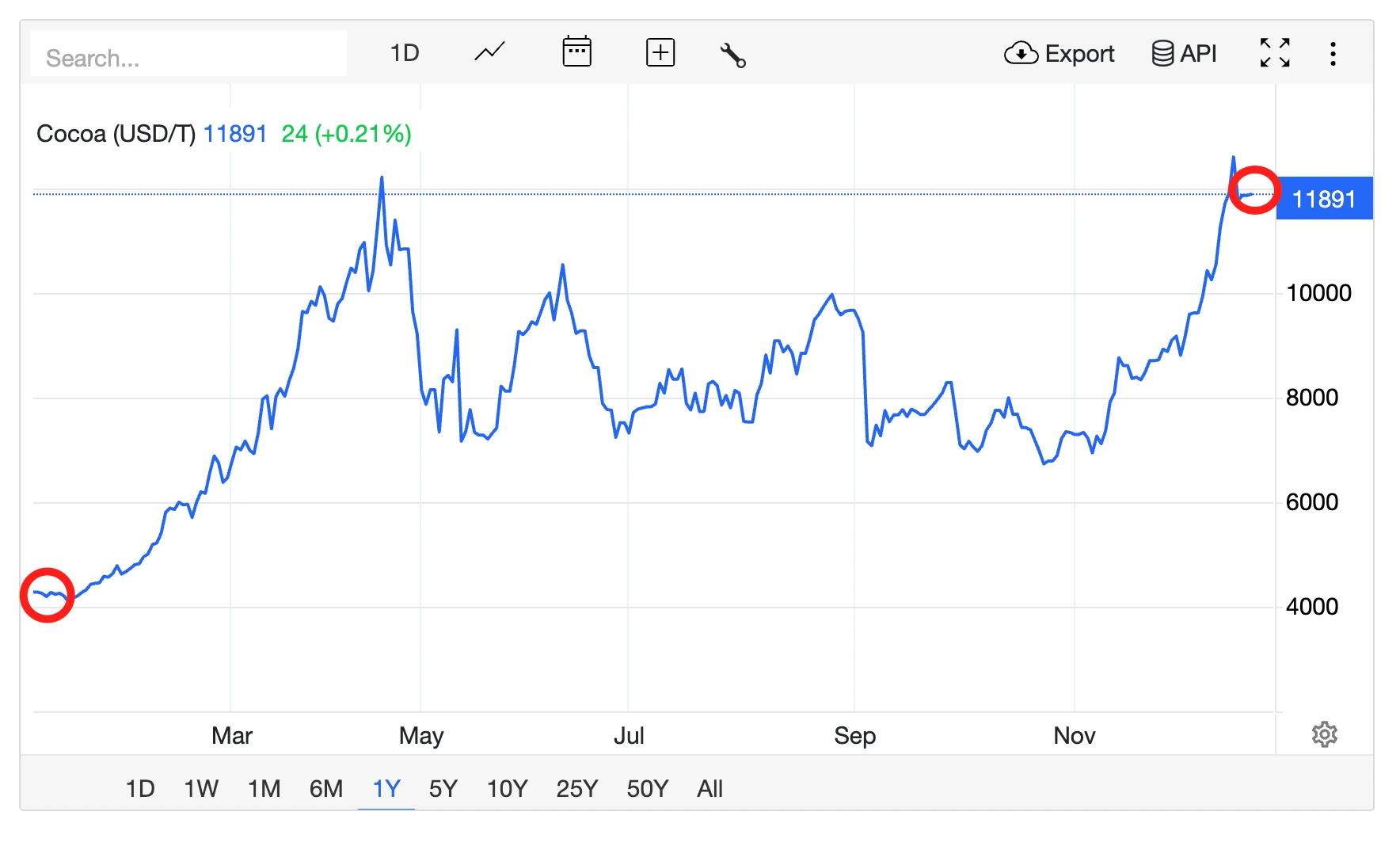Click the Export cloud download button
Screen dimensions: 1400x846
(x=1059, y=54)
